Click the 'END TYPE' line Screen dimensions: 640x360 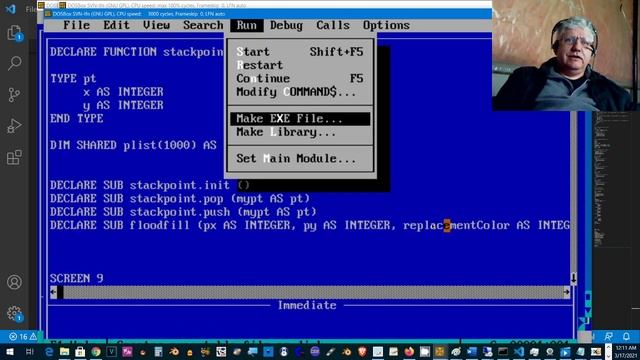76,118
